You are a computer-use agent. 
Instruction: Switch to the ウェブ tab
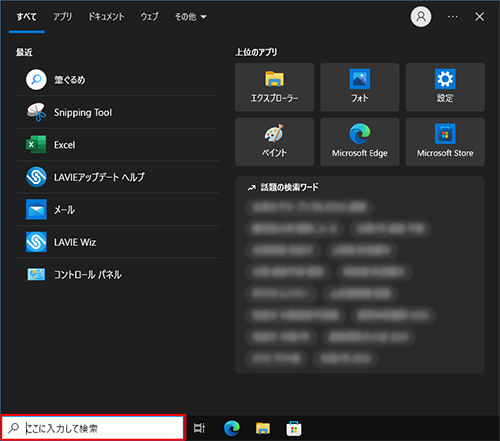click(149, 17)
